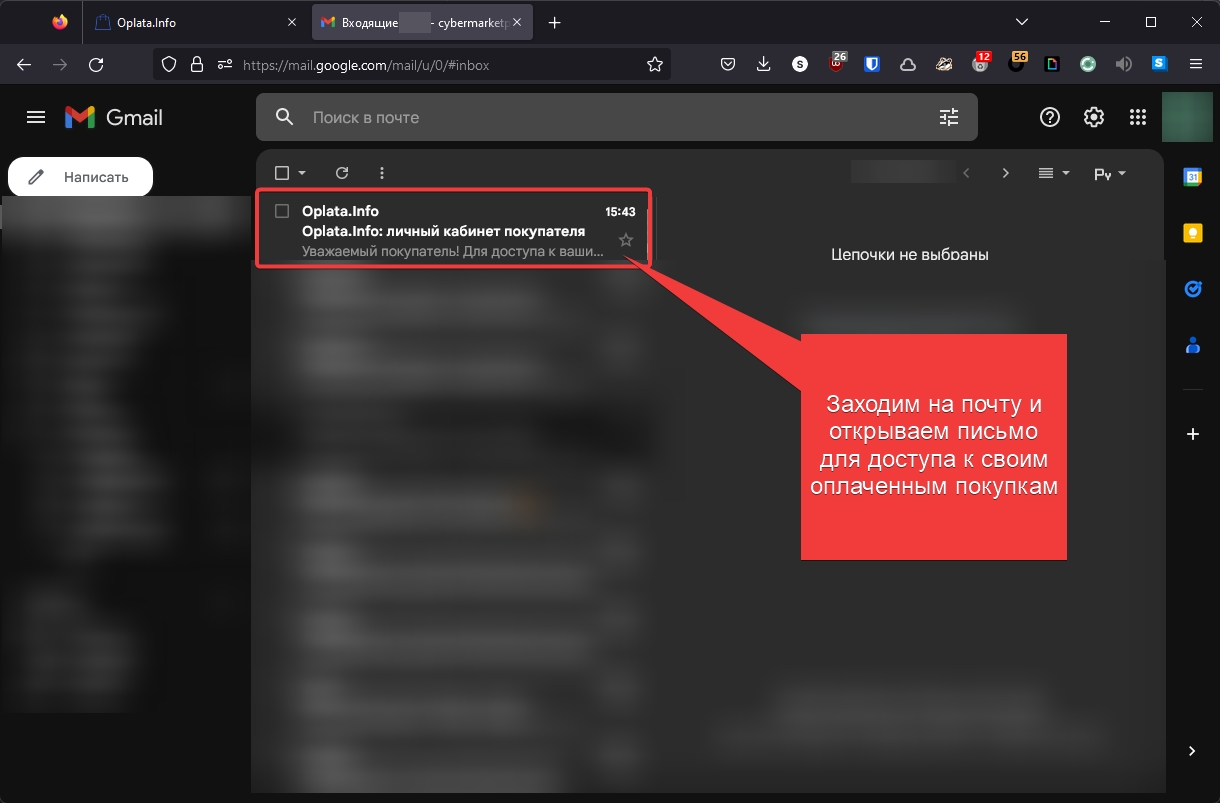The image size is (1220, 803).
Task: Open Google Keep side panel icon
Action: click(1192, 233)
